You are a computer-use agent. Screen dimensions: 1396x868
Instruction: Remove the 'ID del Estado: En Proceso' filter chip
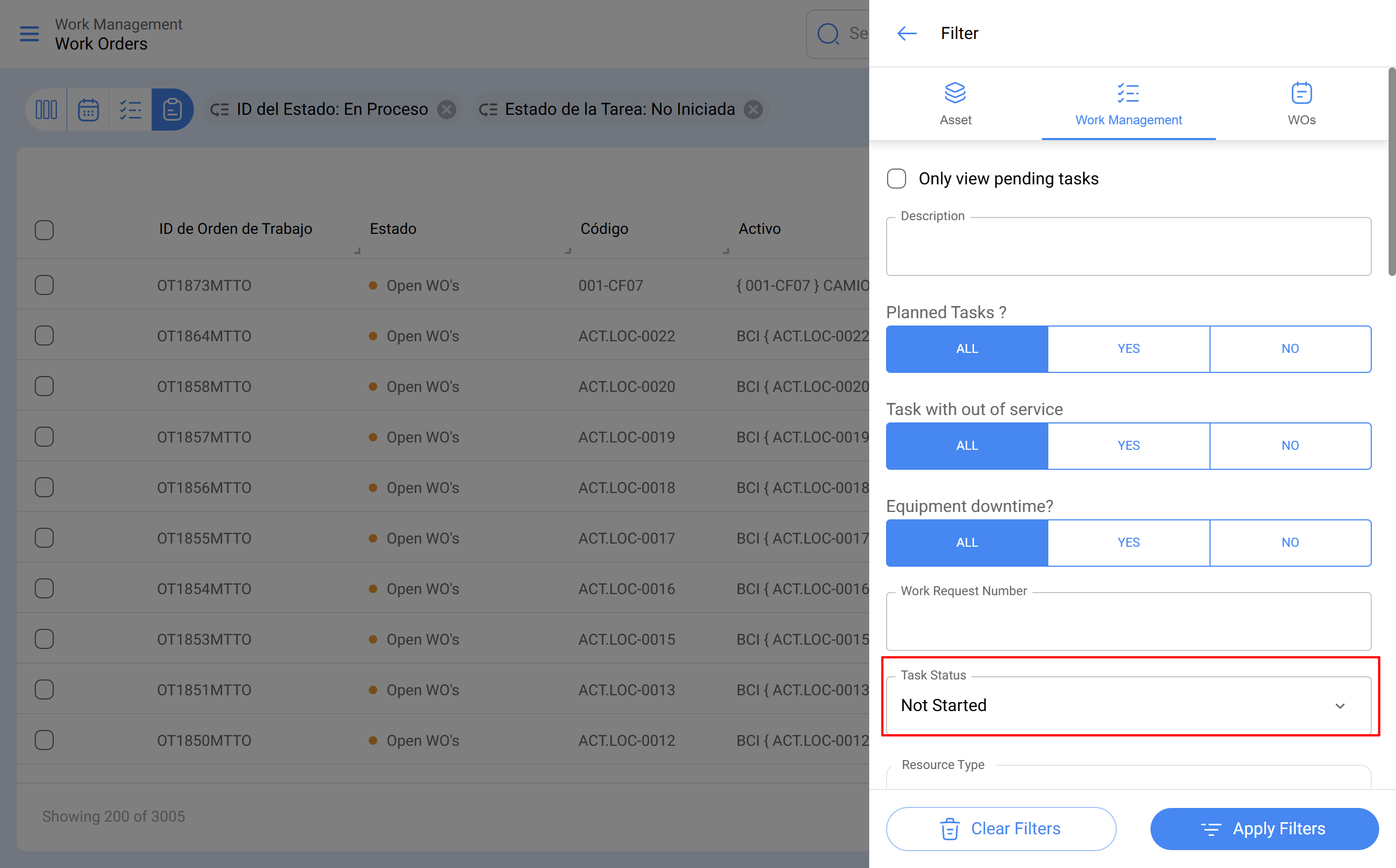point(447,109)
